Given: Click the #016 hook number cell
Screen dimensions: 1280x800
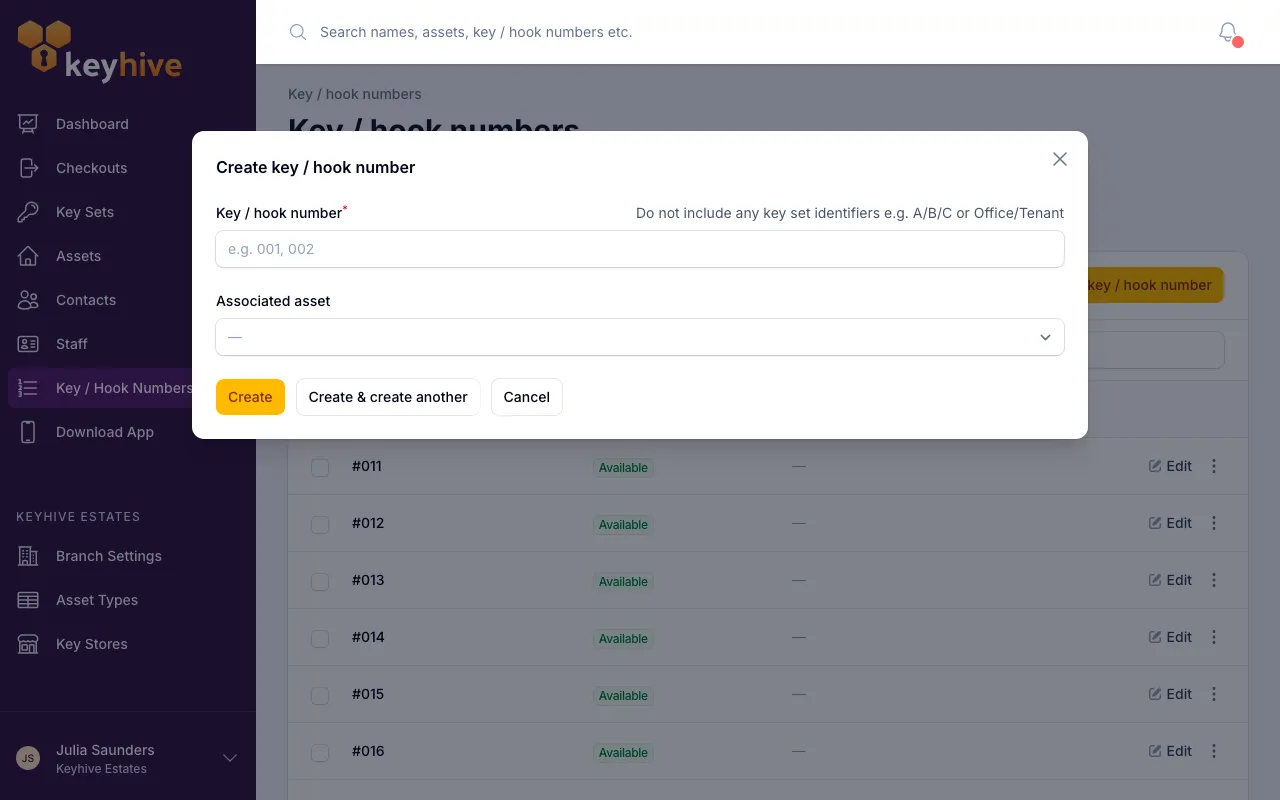Looking at the screenshot, I should click(x=368, y=751).
